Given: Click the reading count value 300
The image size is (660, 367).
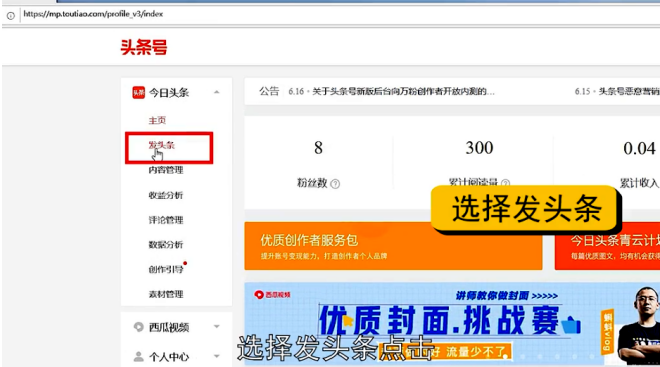Looking at the screenshot, I should [x=479, y=148].
